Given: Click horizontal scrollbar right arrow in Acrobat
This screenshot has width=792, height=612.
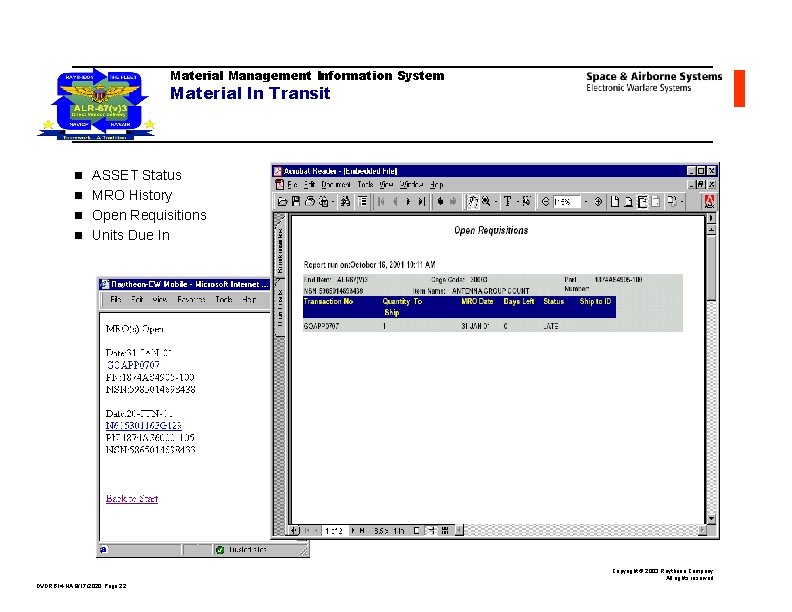Looking at the screenshot, I should tap(702, 530).
